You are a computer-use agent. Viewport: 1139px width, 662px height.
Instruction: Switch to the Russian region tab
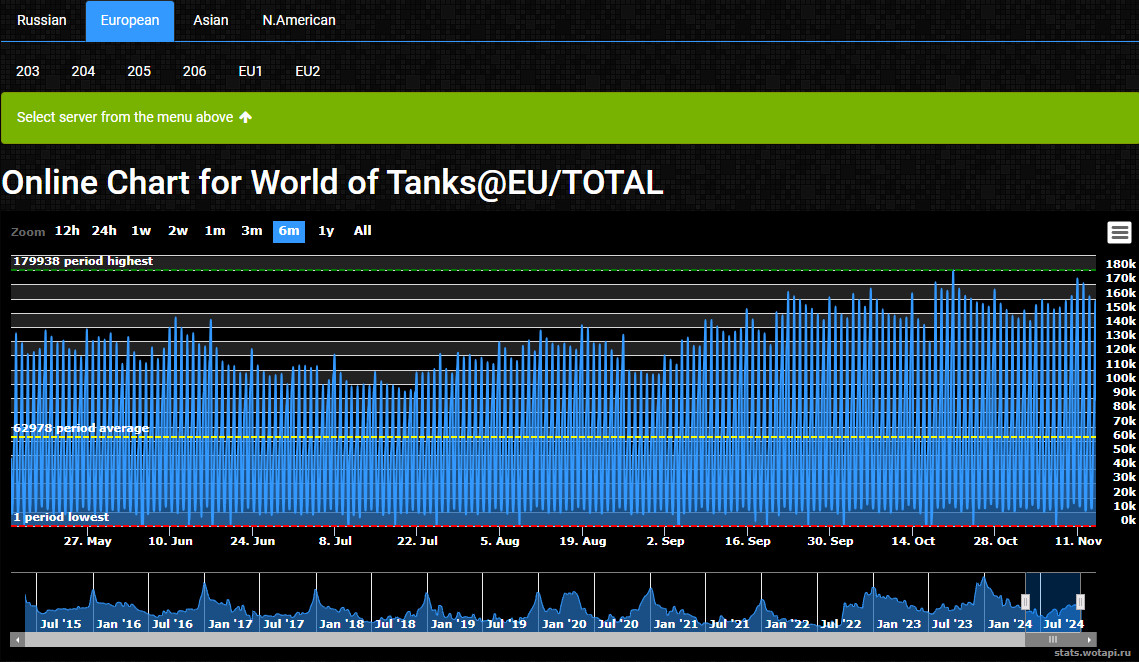(x=42, y=20)
